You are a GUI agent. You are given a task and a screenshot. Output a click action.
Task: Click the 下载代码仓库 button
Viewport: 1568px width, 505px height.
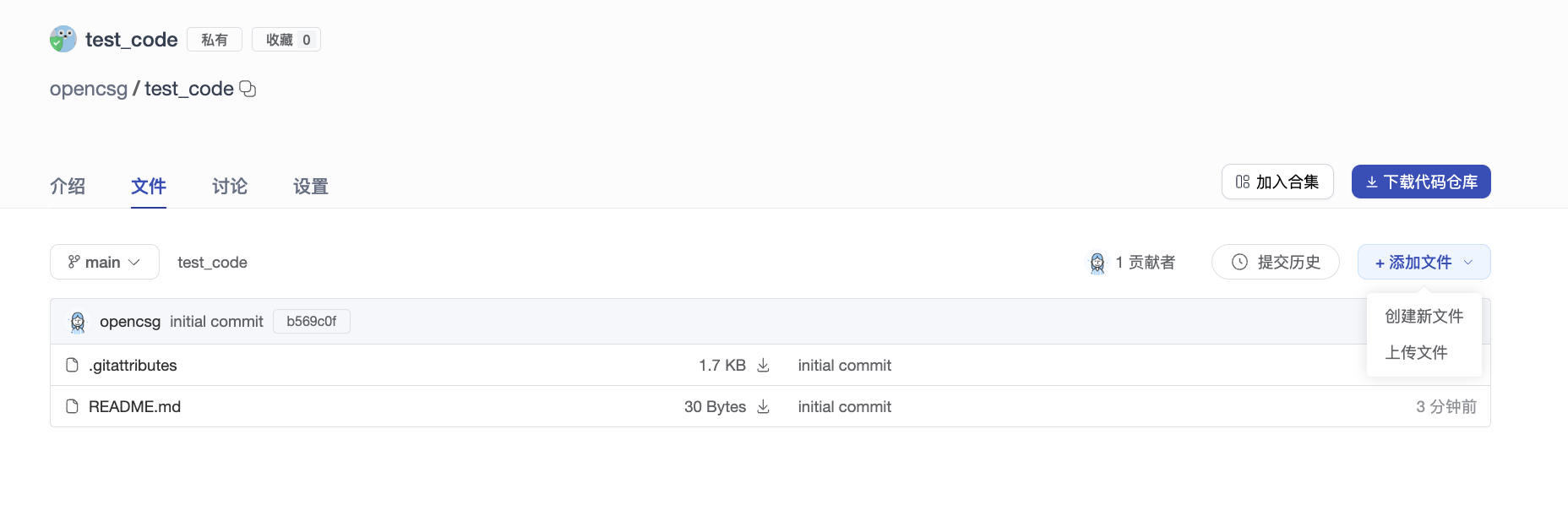coord(1421,182)
